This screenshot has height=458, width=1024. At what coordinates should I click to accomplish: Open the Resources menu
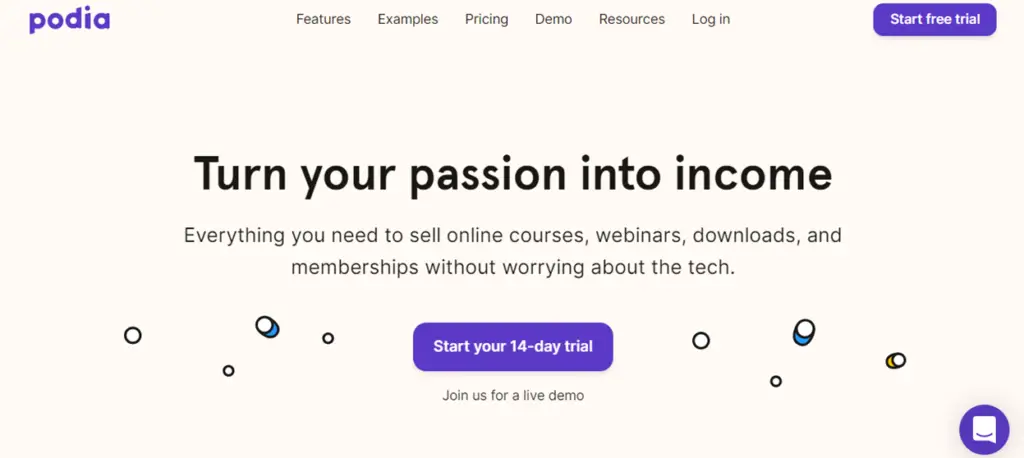pyautogui.click(x=631, y=19)
